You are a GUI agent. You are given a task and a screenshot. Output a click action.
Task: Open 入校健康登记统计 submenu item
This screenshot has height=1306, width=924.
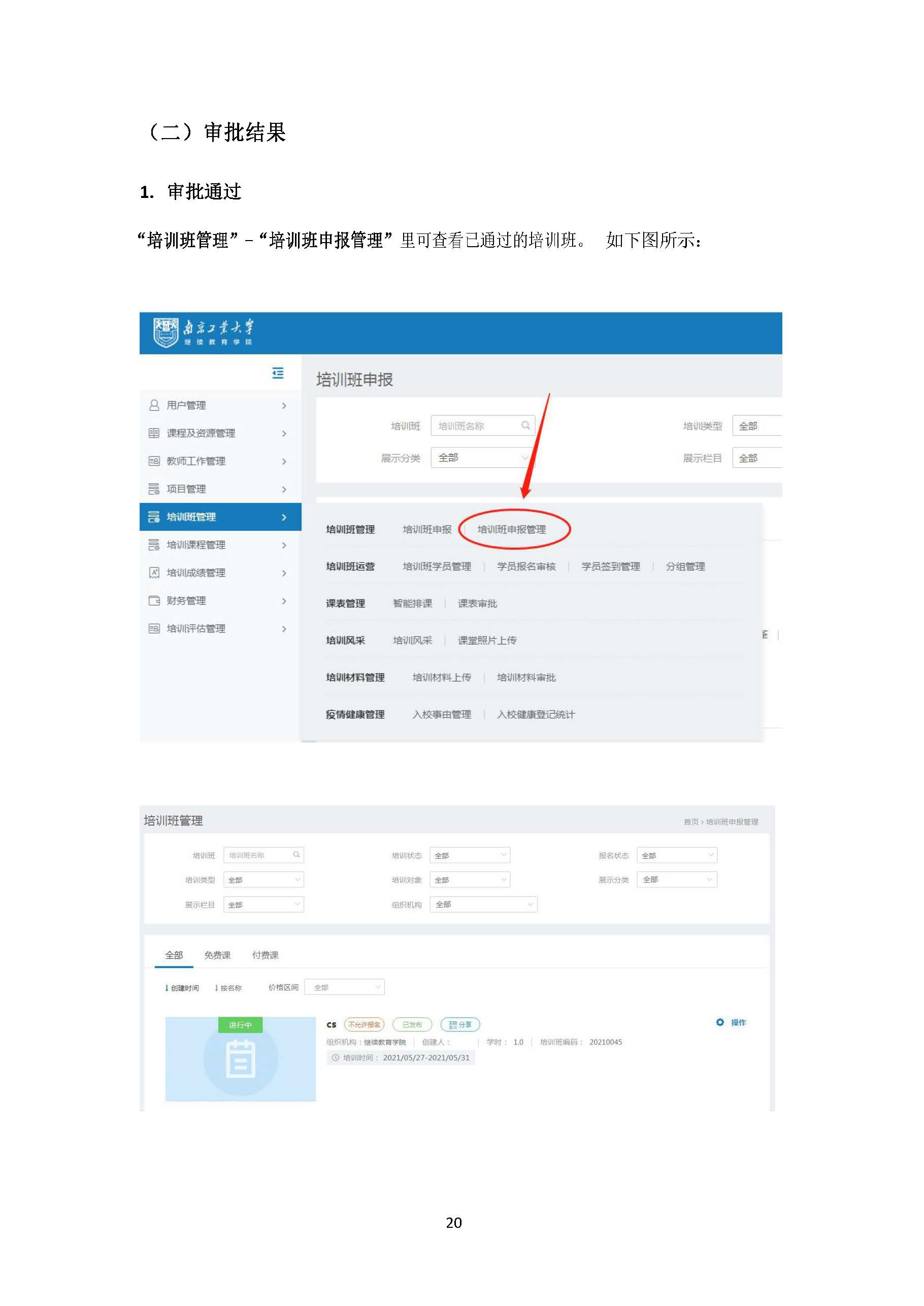point(536,714)
